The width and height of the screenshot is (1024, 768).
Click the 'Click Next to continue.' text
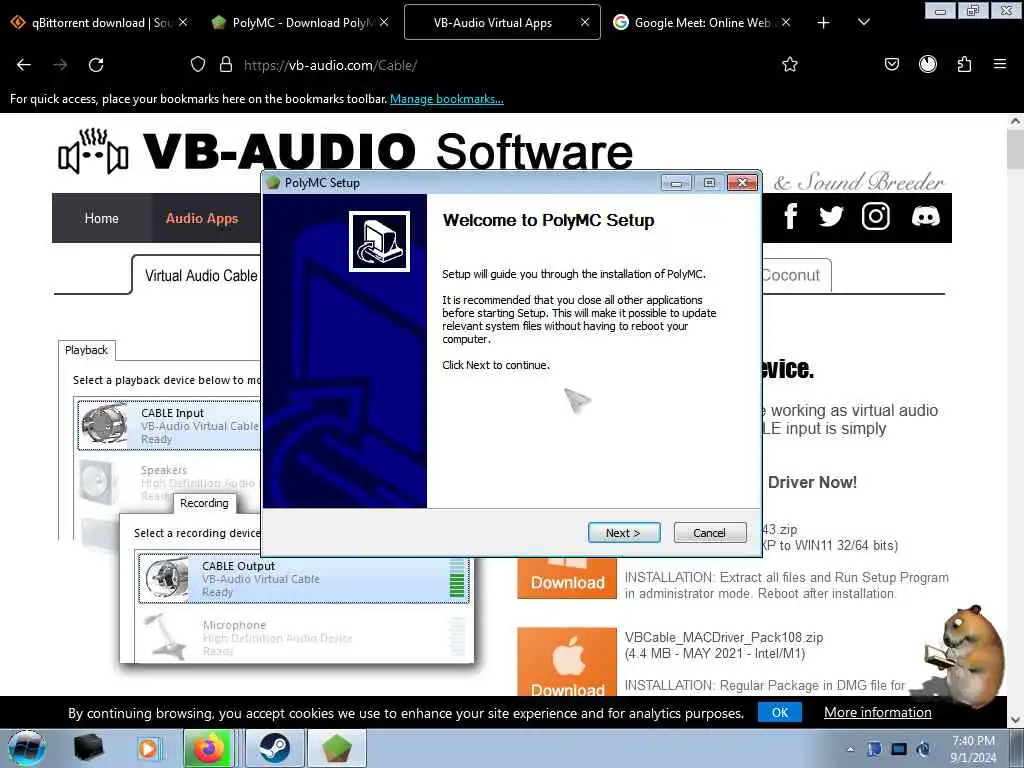tap(496, 365)
